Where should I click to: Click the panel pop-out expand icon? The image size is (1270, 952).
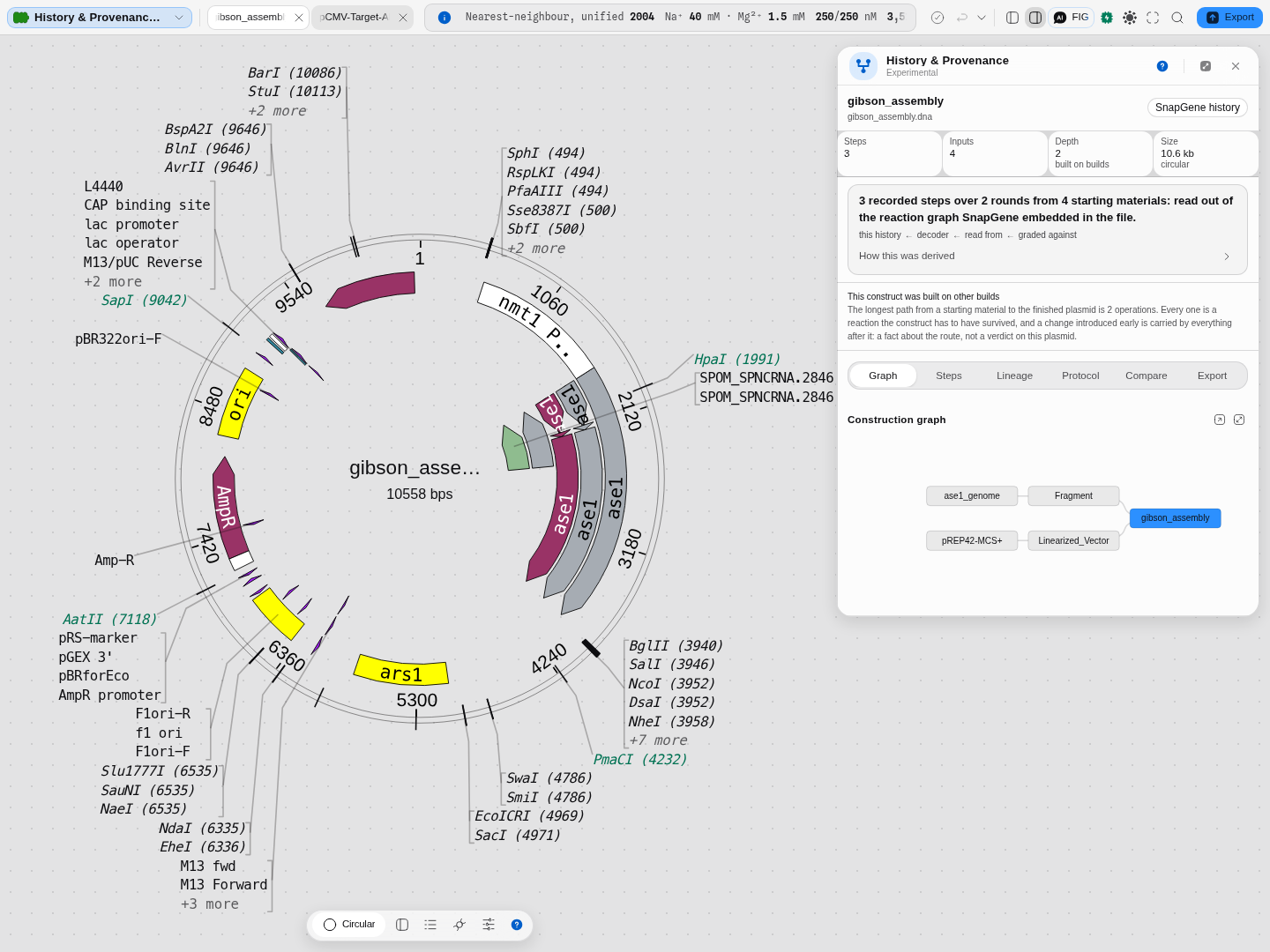(x=1206, y=66)
